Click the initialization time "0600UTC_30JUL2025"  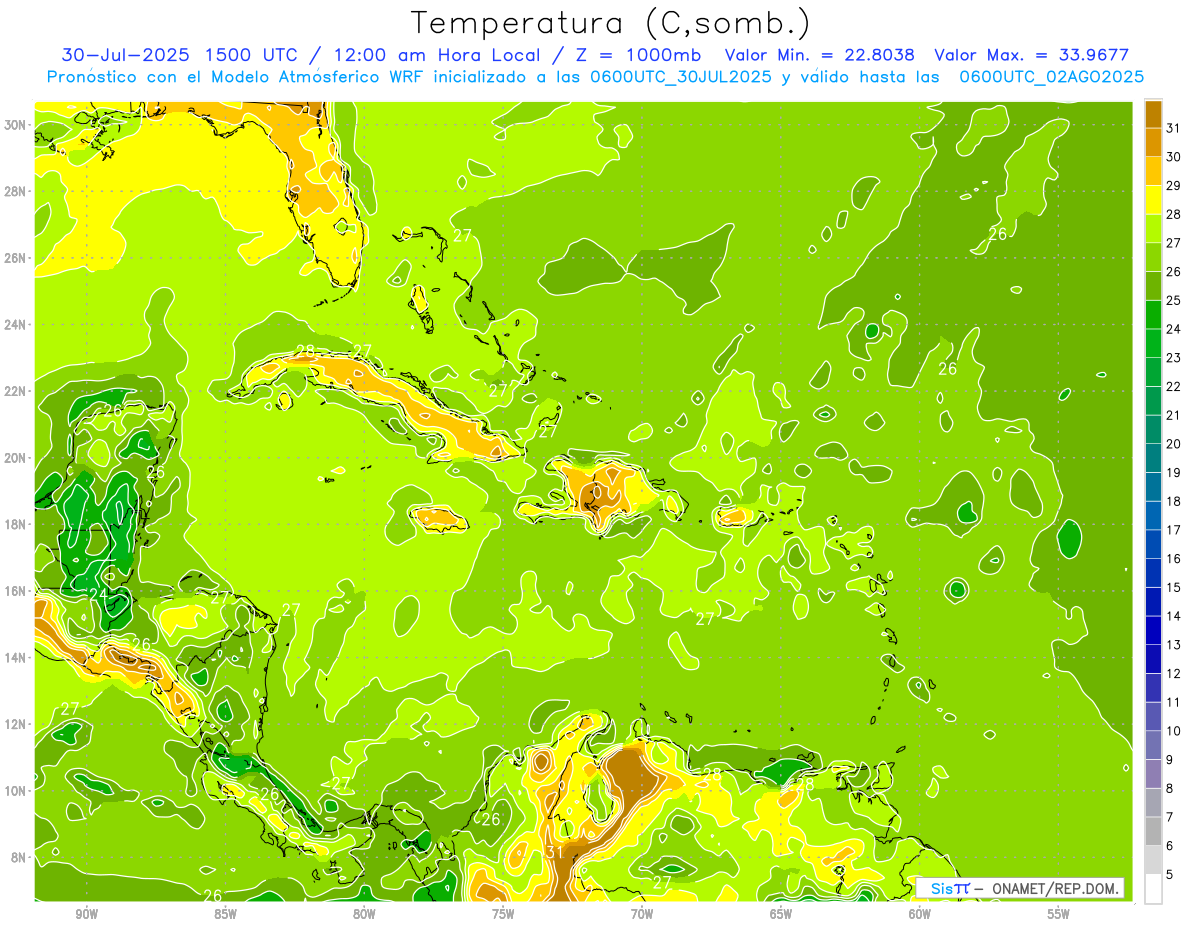[x=681, y=76]
